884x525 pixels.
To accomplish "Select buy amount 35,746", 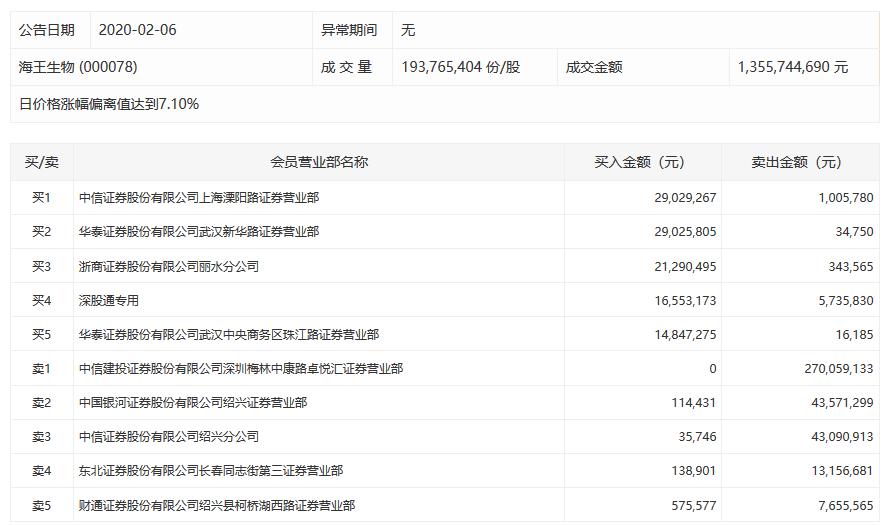I will coord(697,436).
